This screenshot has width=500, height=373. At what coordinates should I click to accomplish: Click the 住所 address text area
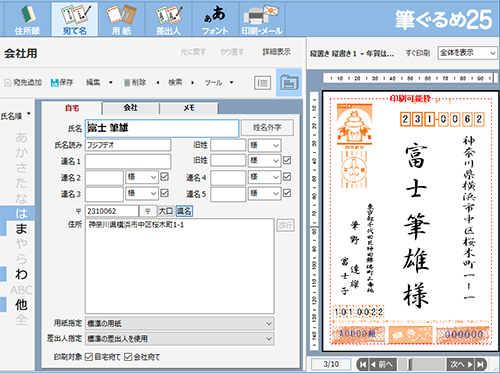180,266
